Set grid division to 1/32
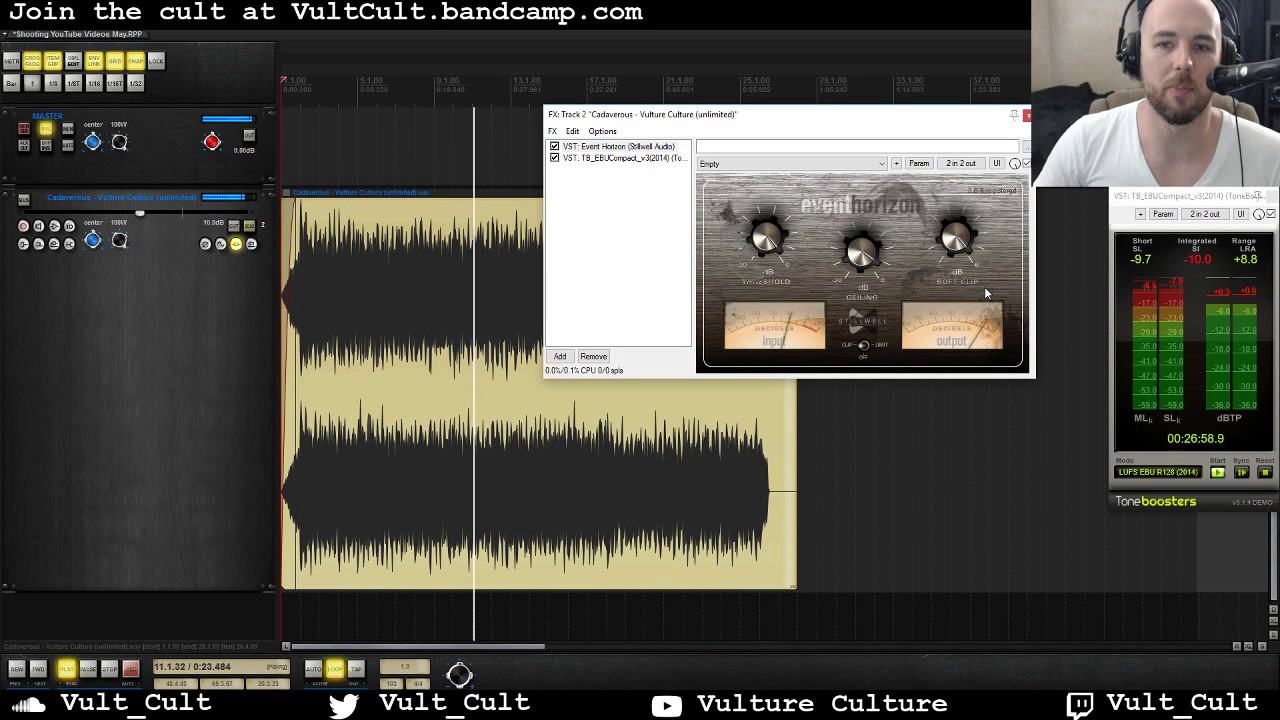Screen dimensions: 1280x720 (135, 84)
